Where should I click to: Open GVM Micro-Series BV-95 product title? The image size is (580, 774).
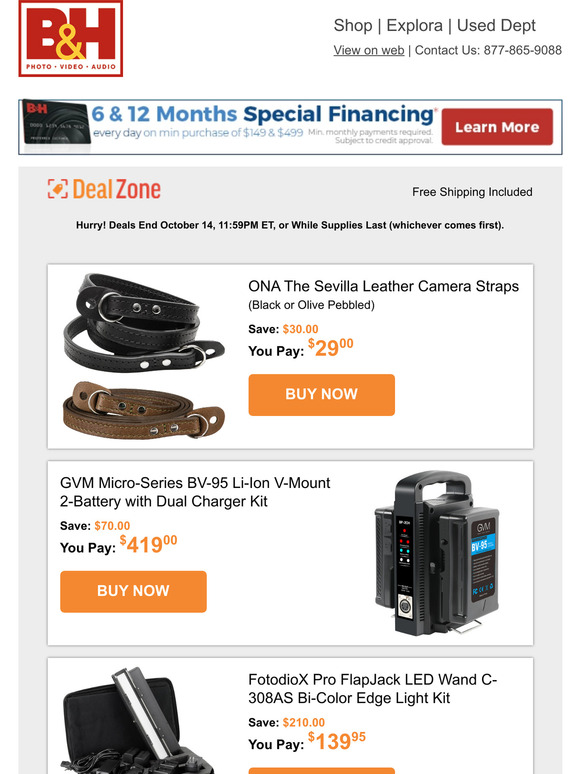(195, 492)
